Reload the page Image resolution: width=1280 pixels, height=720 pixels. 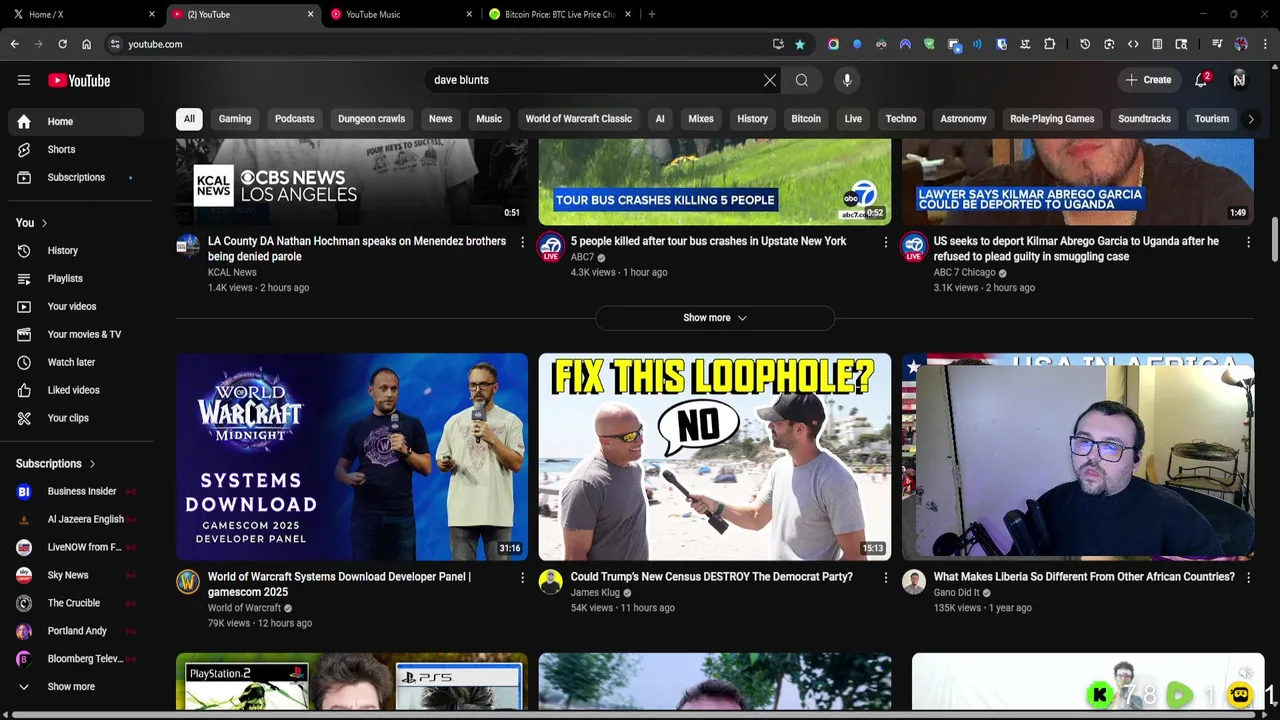point(62,44)
